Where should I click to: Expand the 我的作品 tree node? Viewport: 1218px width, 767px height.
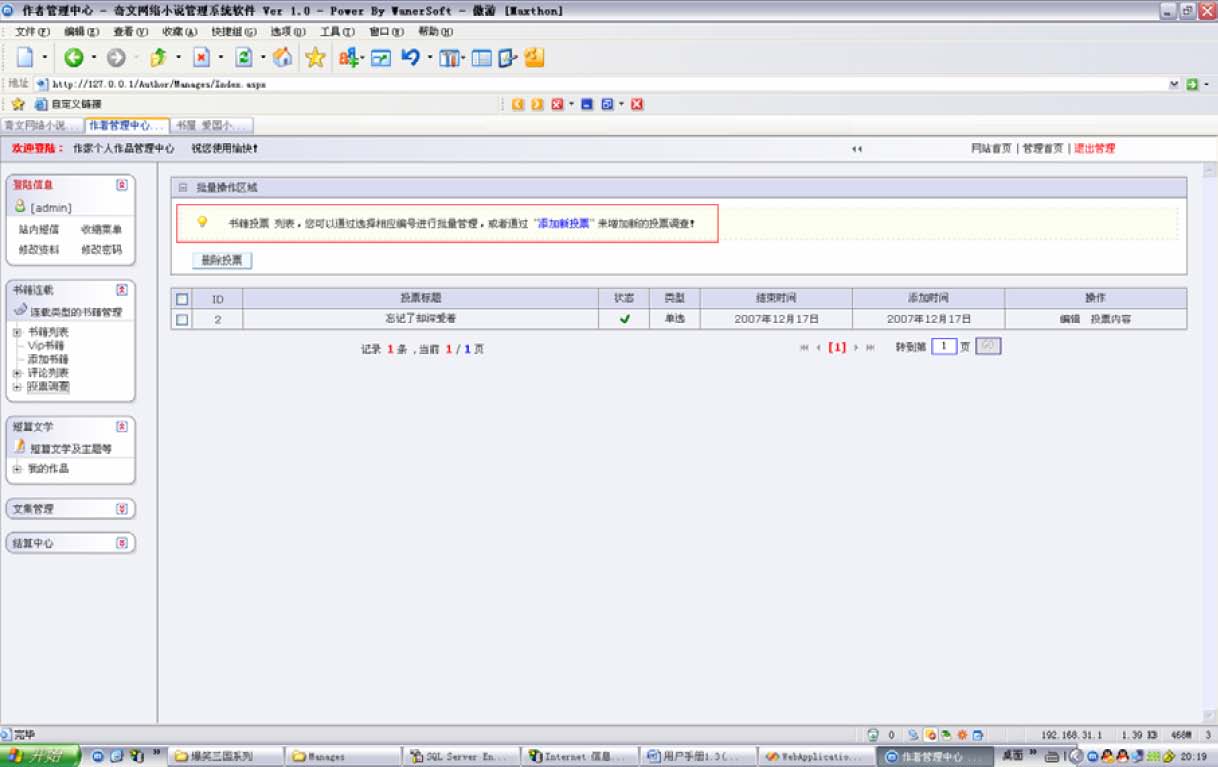click(x=17, y=469)
